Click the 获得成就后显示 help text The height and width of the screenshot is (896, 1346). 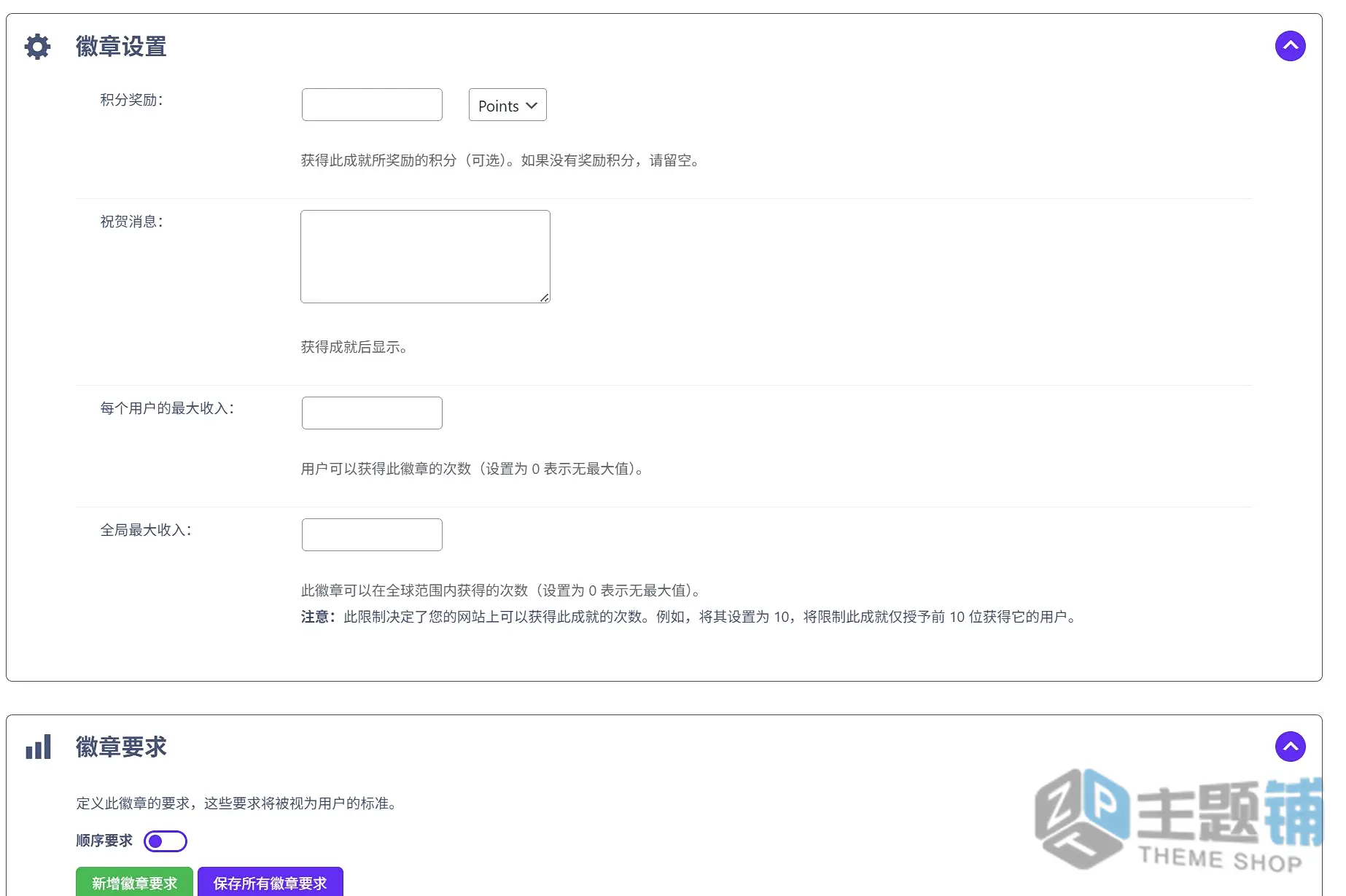tap(355, 347)
